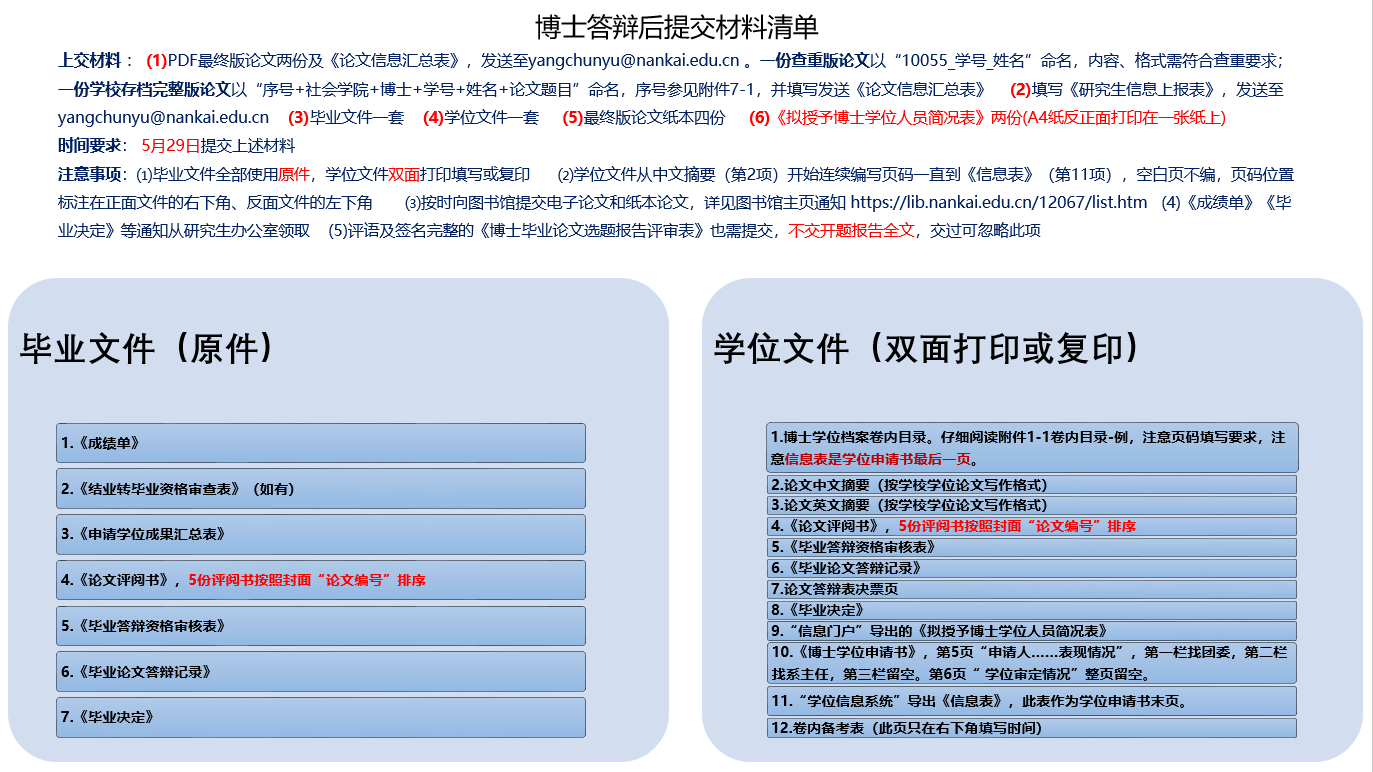Click 10.《博士学位申请书》 box
This screenshot has height=772, width=1373.
pos(1031,663)
